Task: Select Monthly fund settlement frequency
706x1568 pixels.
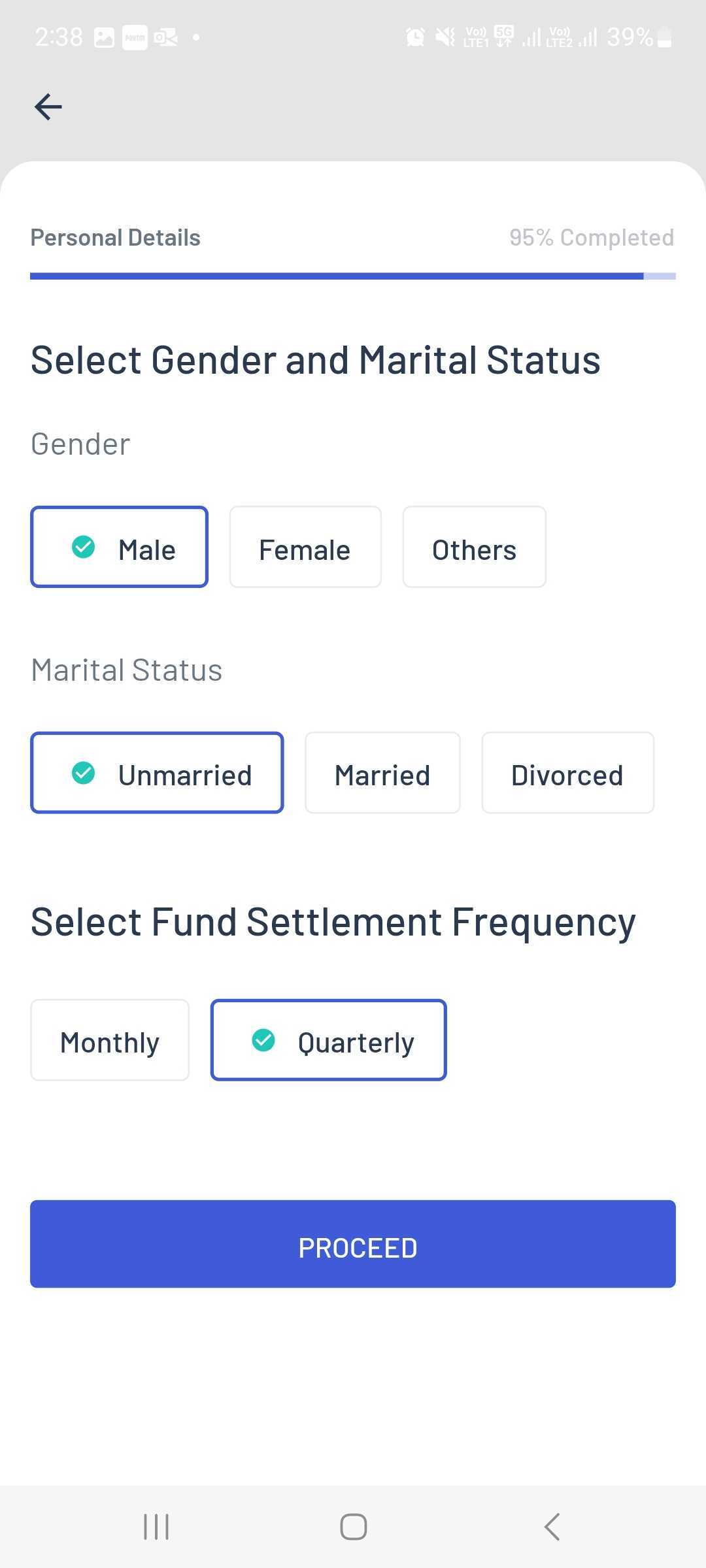Action: [x=110, y=1040]
